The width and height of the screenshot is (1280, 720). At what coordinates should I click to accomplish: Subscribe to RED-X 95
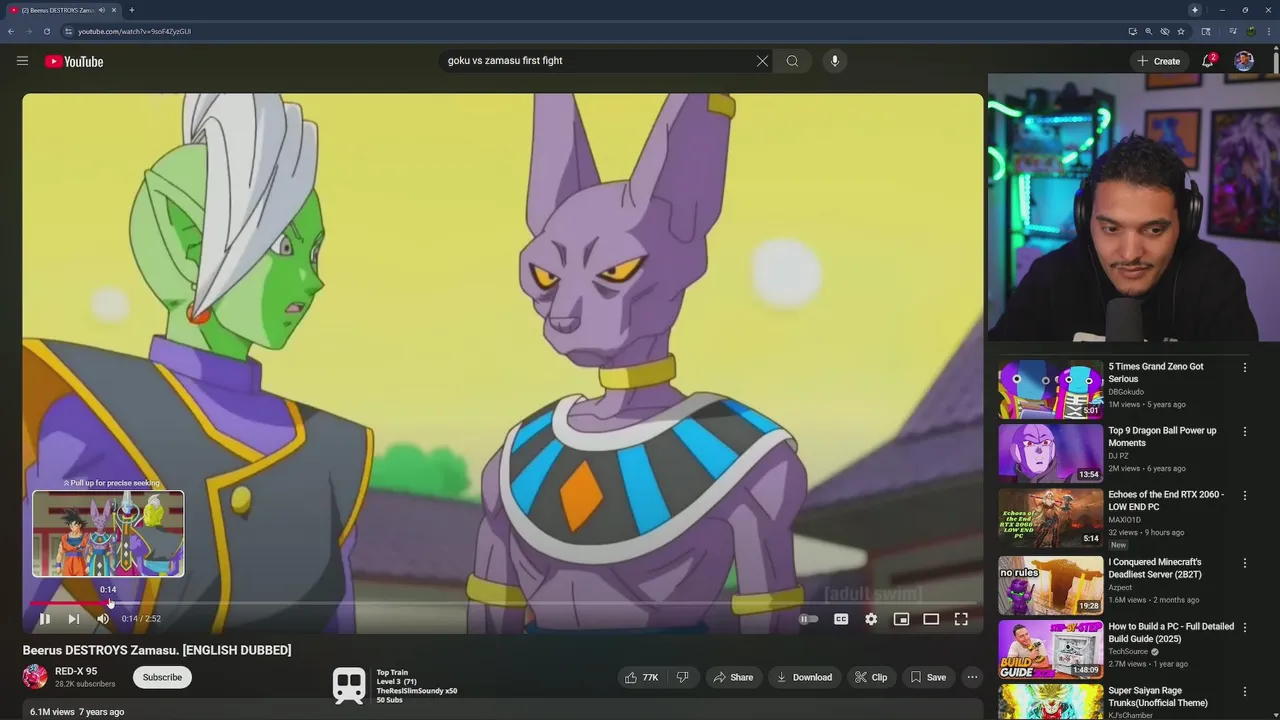[162, 677]
